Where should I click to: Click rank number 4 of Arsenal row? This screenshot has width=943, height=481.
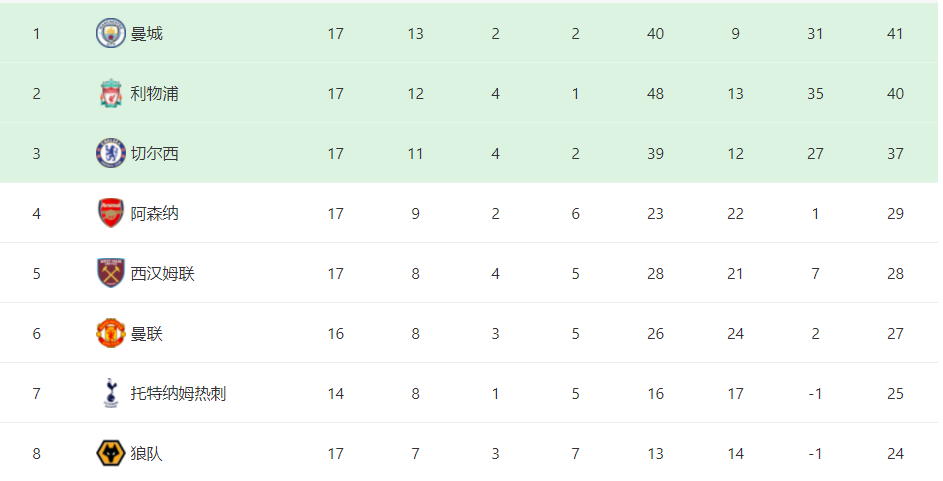click(37, 214)
